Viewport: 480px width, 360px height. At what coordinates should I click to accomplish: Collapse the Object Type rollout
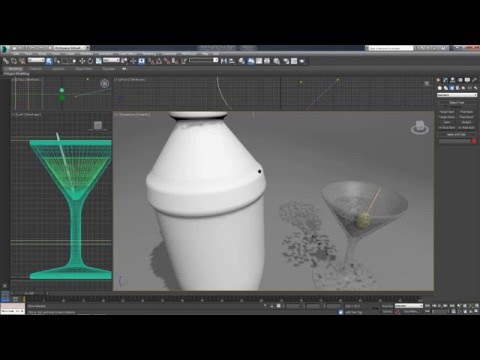click(457, 103)
